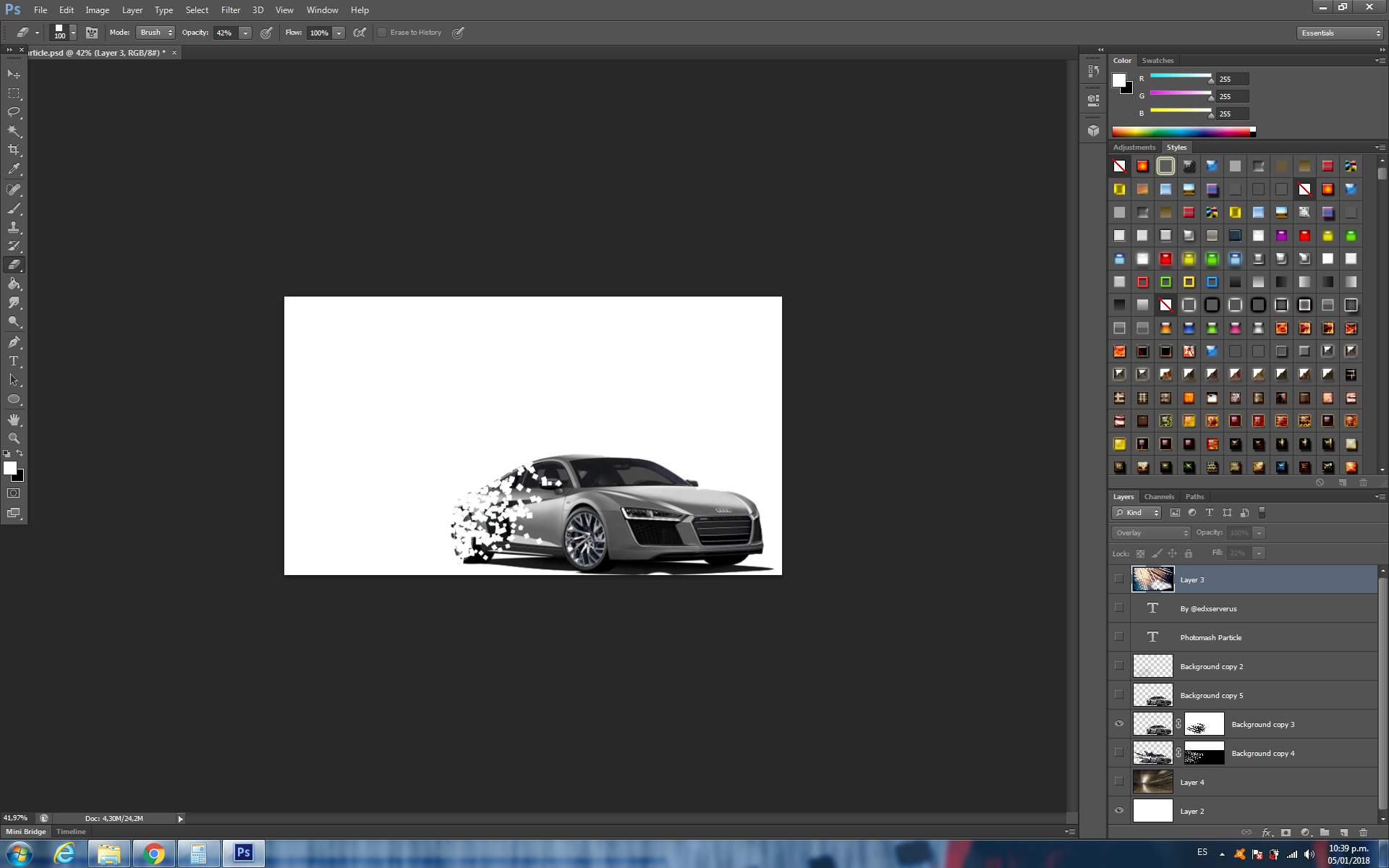Select the Hand tool
Image resolution: width=1389 pixels, height=868 pixels.
click(x=14, y=420)
